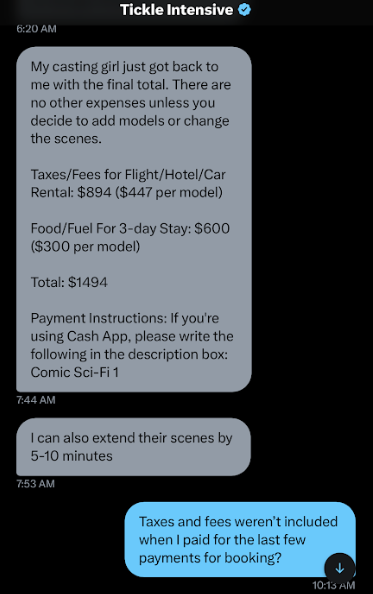Tap the "Comic Sci-Fi 1" text
This screenshot has height=594, width=373.
(75, 372)
